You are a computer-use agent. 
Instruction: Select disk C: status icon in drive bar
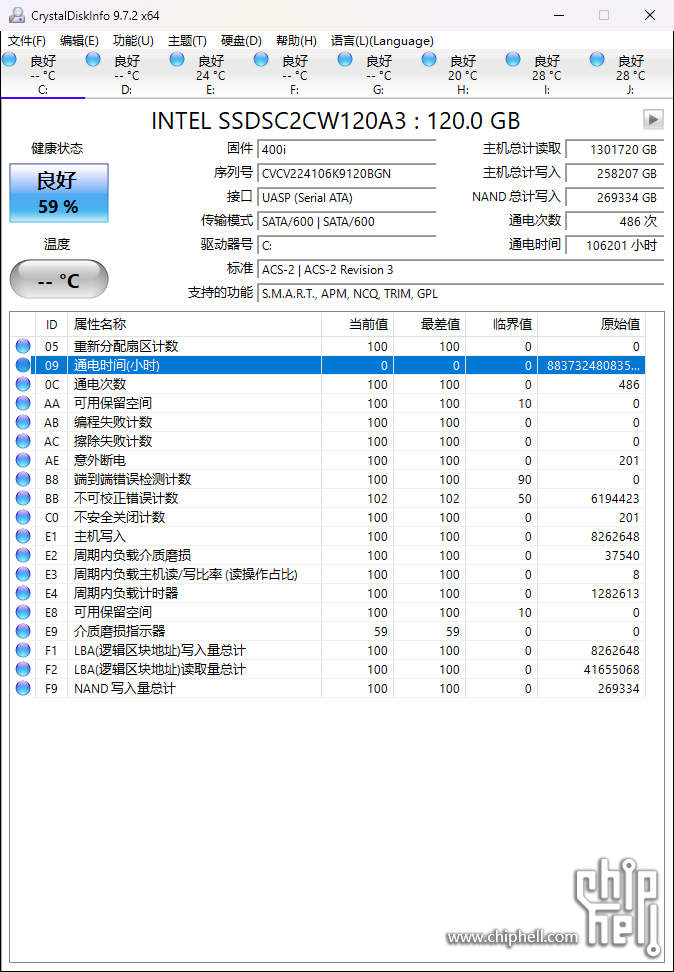point(10,61)
